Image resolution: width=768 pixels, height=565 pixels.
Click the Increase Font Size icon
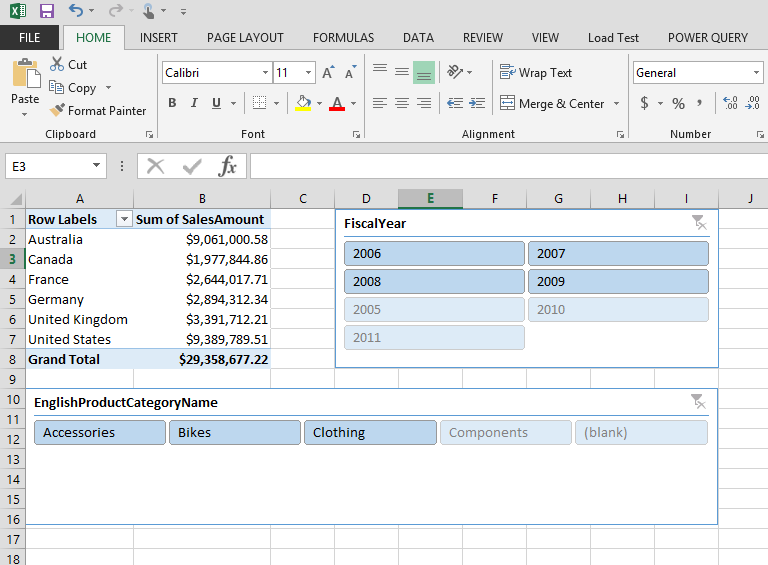(x=328, y=73)
